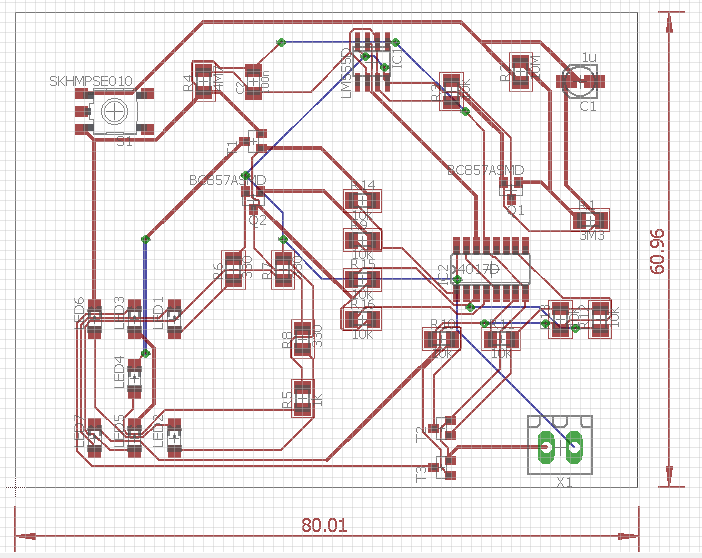
Task: Select the X1 connector right green pad
Action: tap(575, 448)
